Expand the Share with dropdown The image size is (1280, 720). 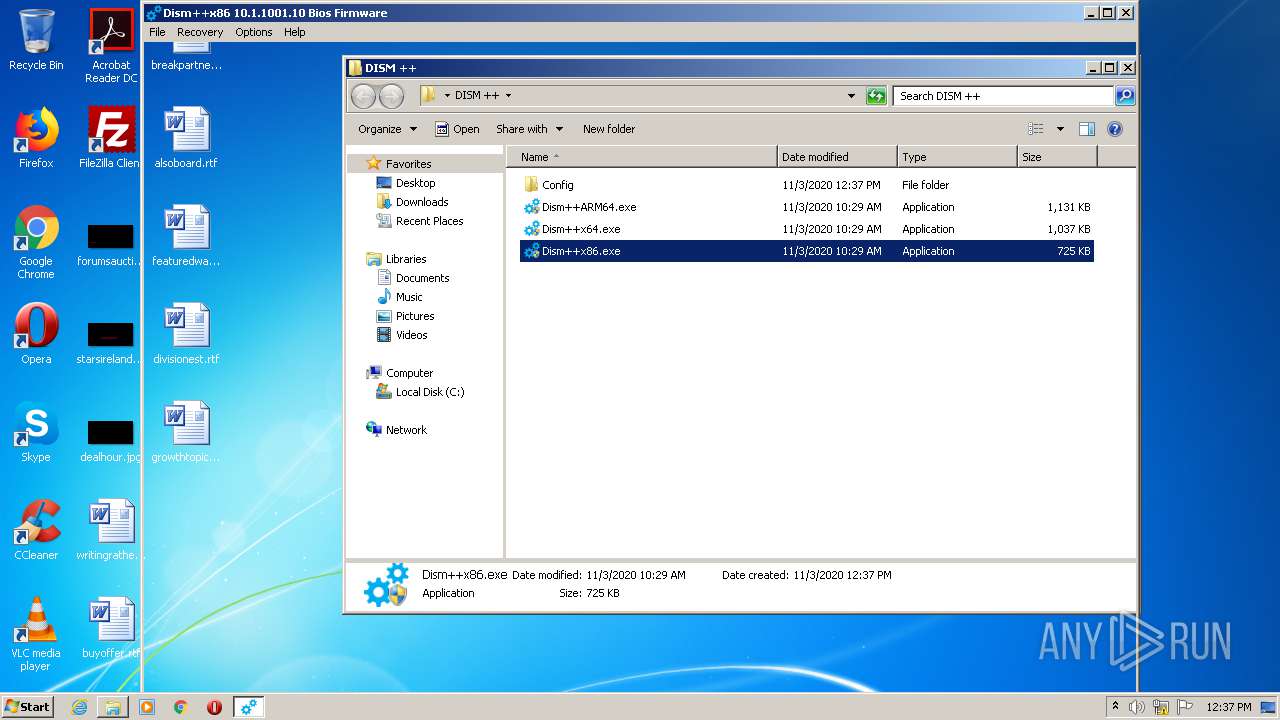pos(530,129)
